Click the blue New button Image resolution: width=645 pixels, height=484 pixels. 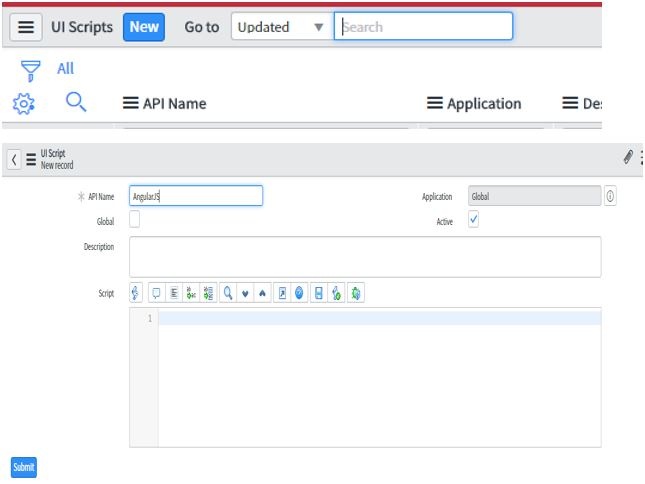(144, 27)
